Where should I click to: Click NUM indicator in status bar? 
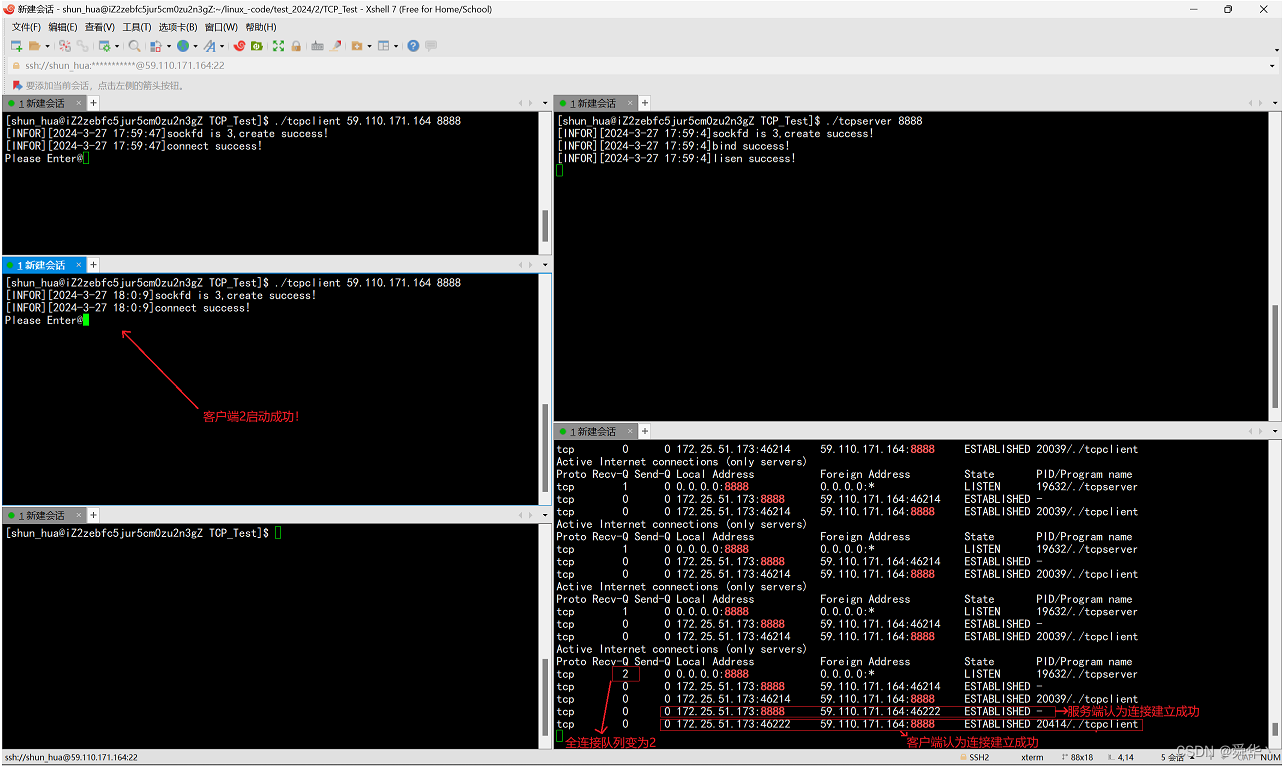pos(1270,757)
